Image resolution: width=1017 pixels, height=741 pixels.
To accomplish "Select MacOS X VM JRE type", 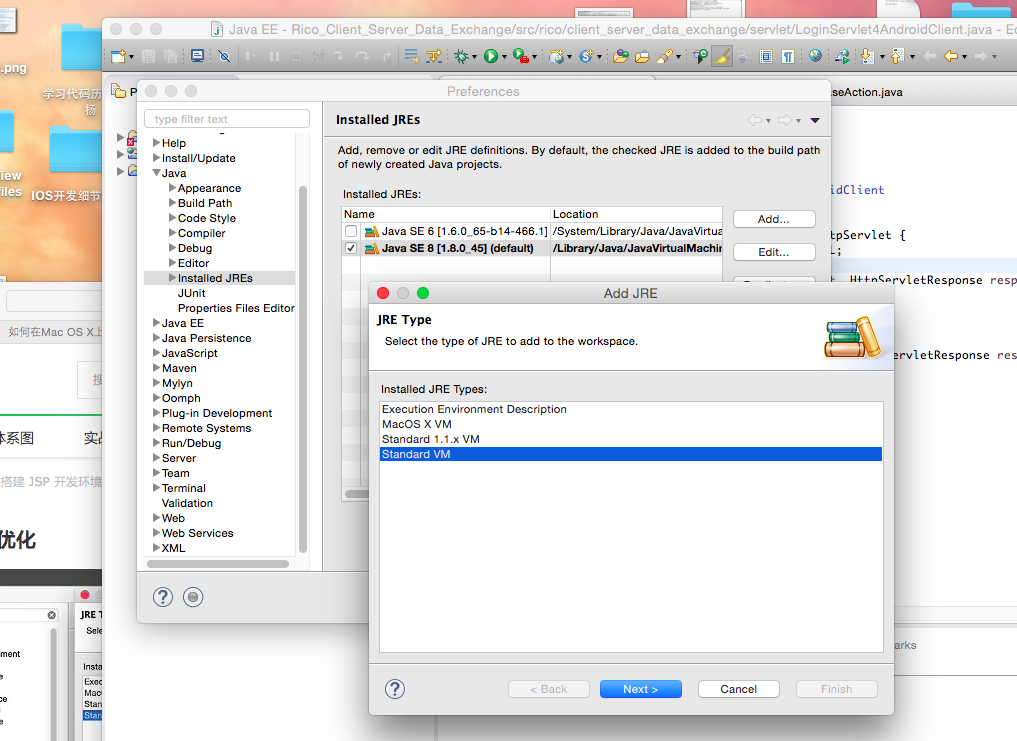I will click(630, 424).
